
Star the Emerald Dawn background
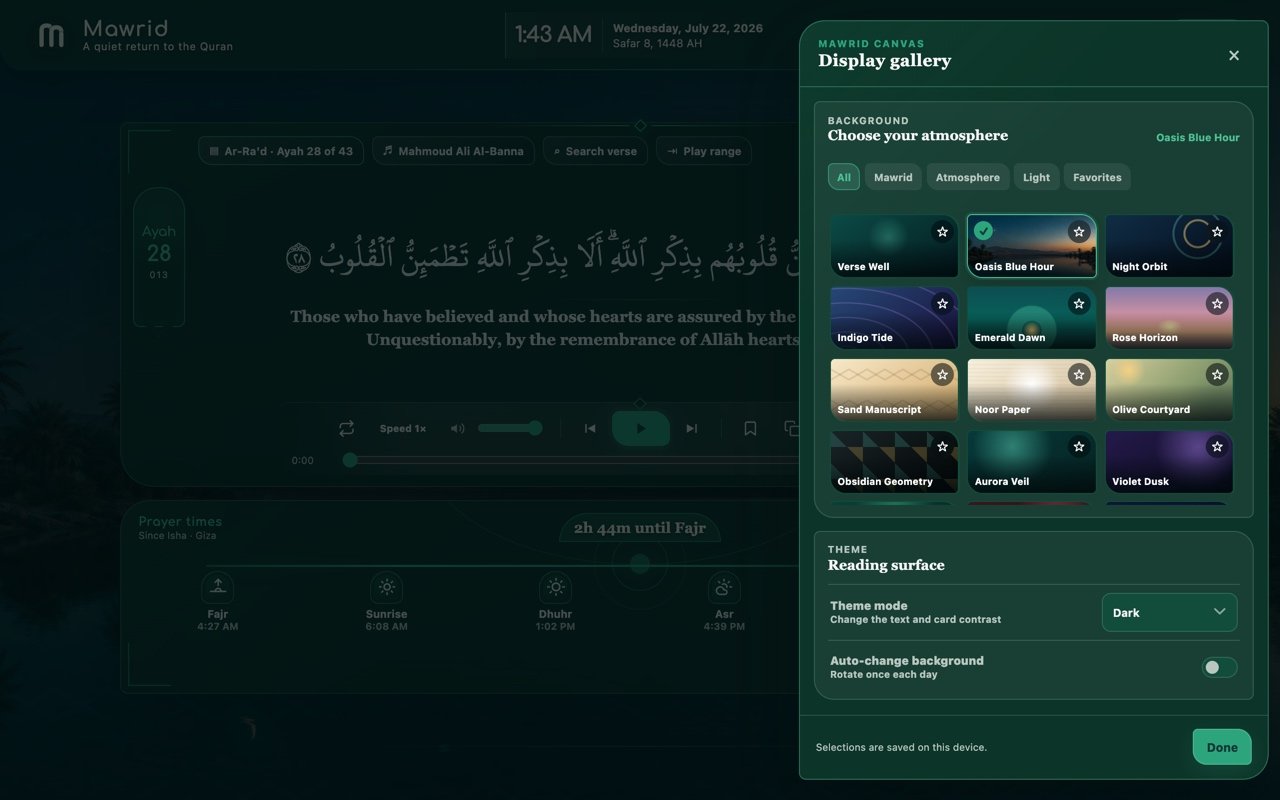coord(1079,303)
